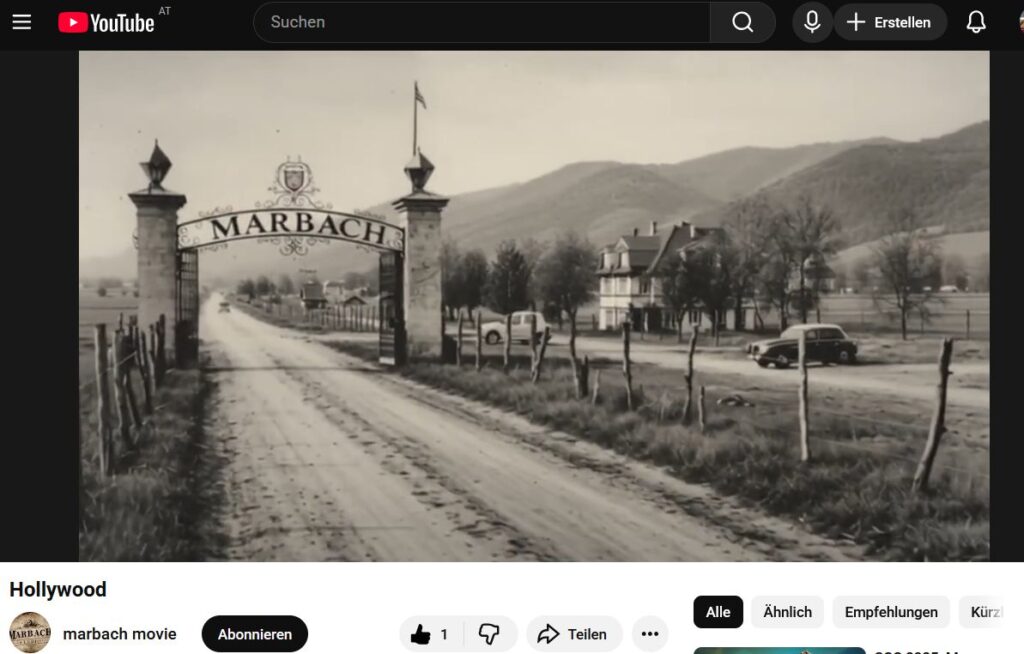Switch to the Ähnlich filter chip
1024x654 pixels.
click(787, 612)
